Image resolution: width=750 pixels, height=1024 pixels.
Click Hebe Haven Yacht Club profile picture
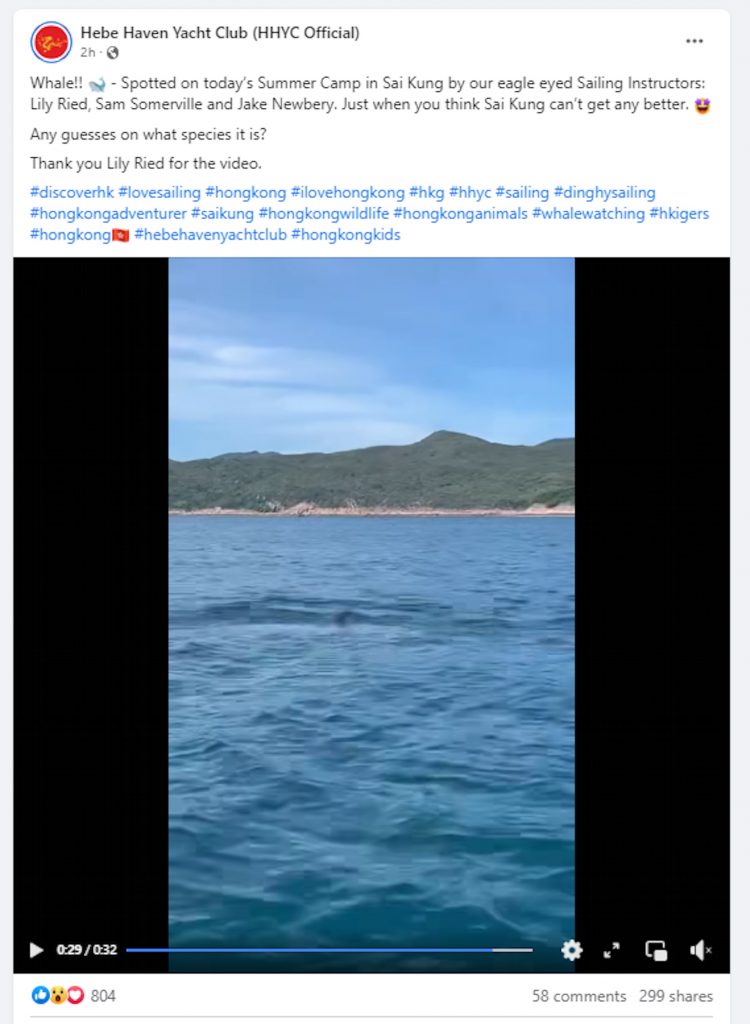[51, 42]
